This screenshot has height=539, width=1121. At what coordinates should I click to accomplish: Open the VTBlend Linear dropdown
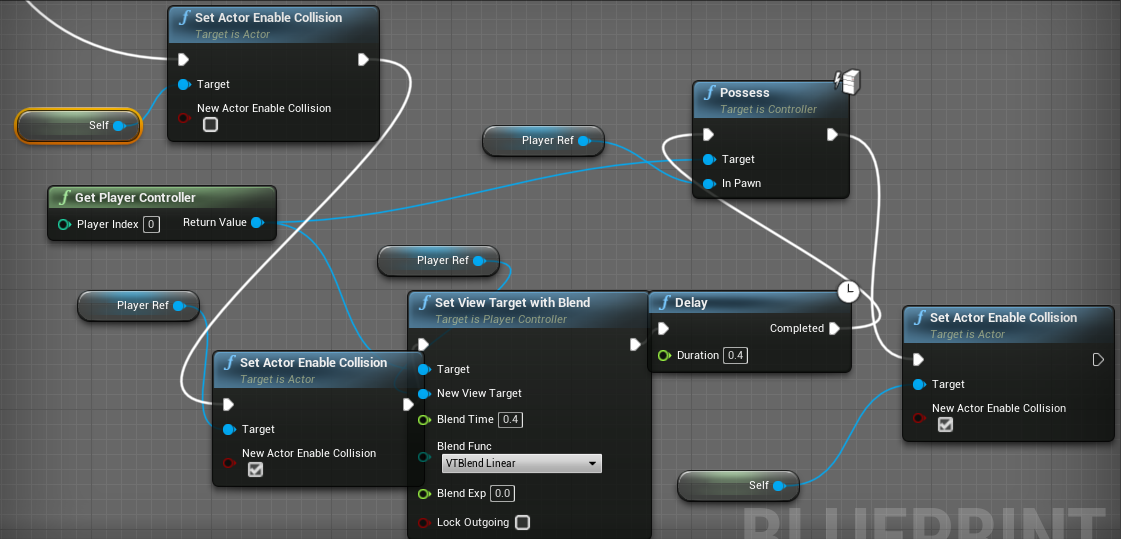tap(521, 463)
